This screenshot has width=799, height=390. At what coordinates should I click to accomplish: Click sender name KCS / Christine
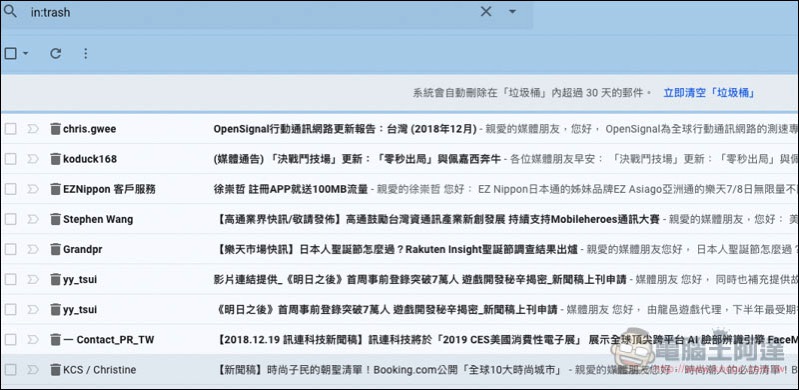click(x=100, y=370)
